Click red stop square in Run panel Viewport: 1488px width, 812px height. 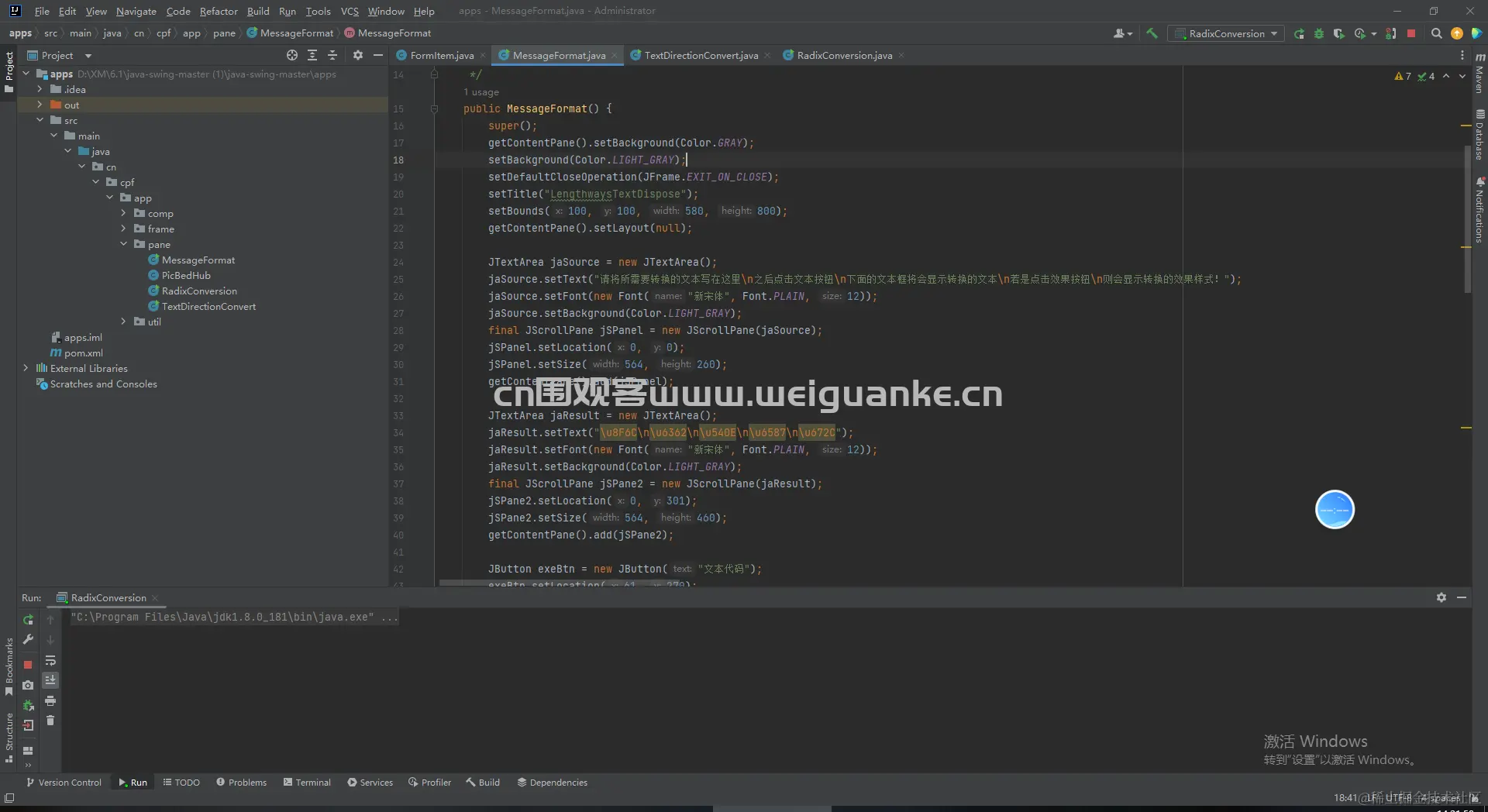pos(28,664)
